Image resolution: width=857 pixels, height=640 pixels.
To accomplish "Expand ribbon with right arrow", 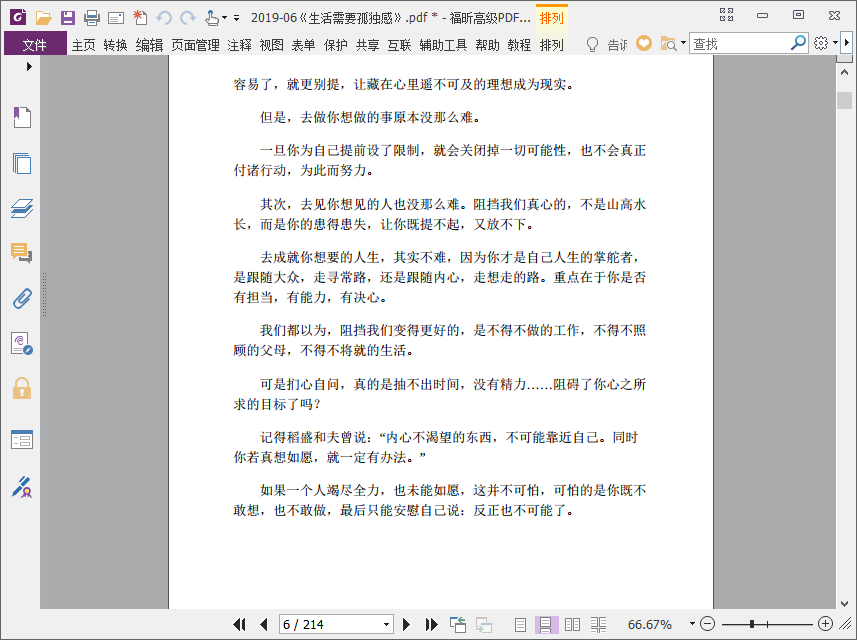I will tap(847, 43).
